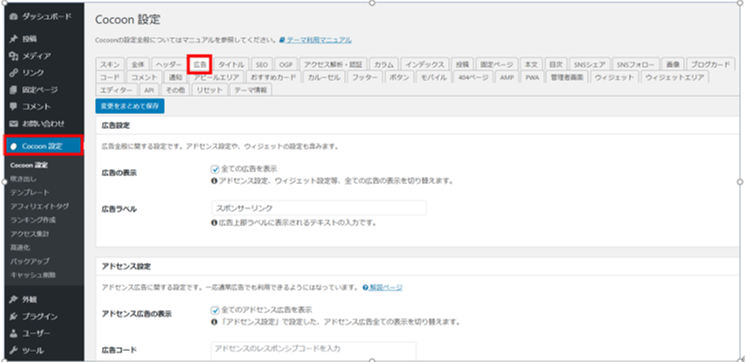Click the speech bubble icon beside コメント

click(14, 106)
